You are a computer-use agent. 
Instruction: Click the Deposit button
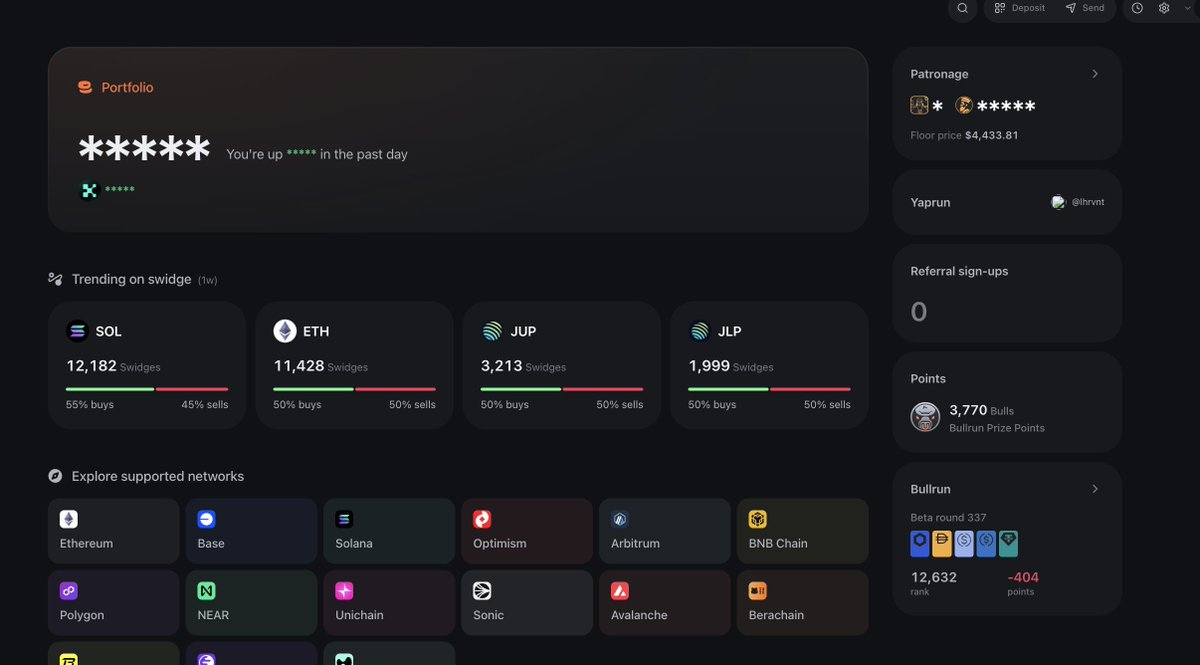(1019, 8)
